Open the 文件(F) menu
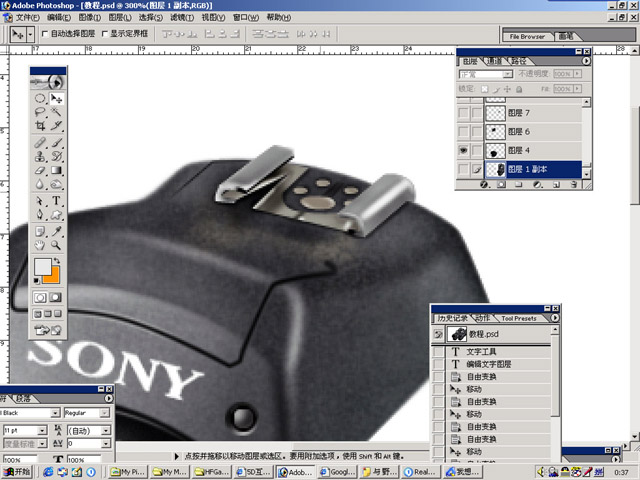 (x=27, y=18)
